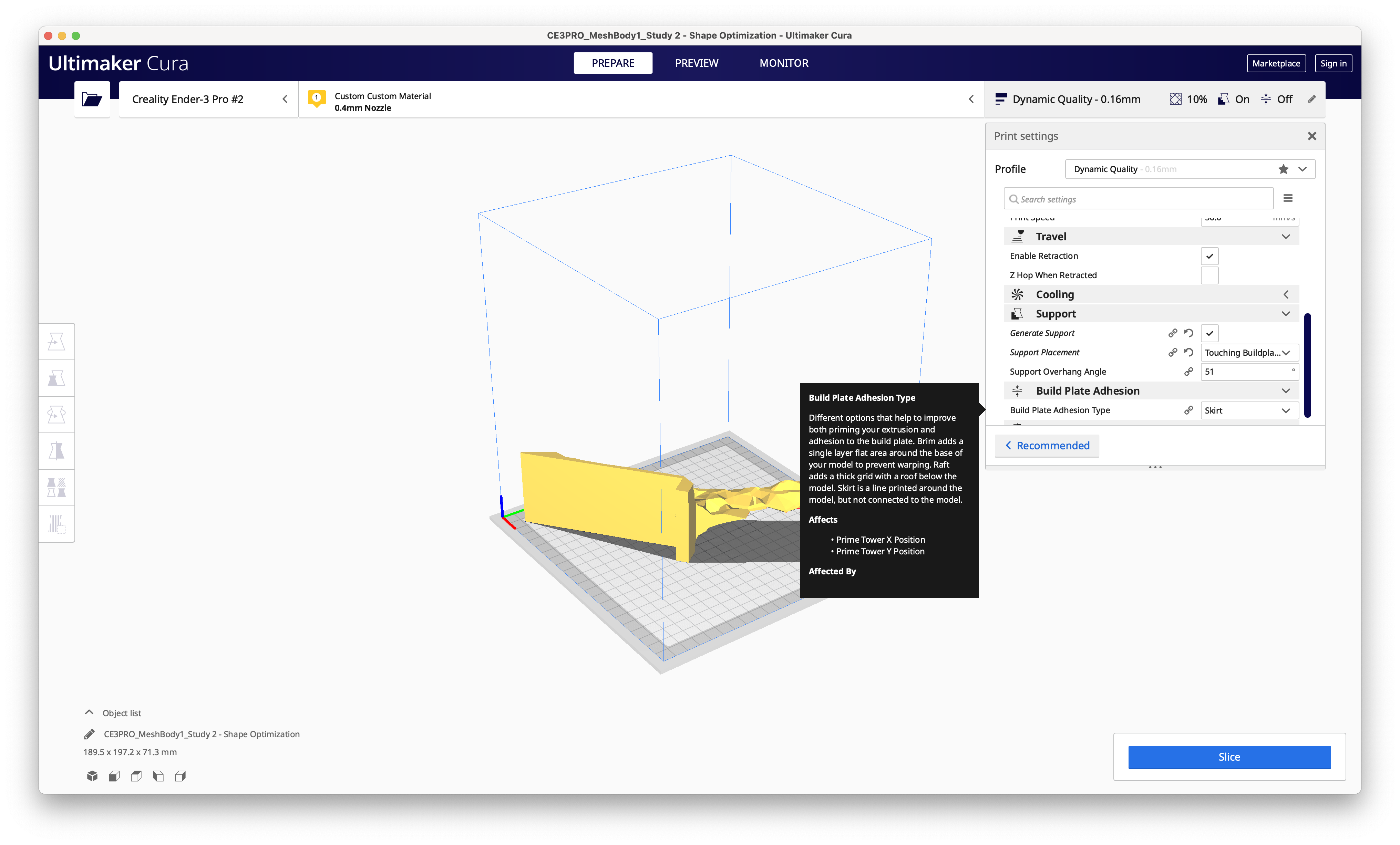Change Build Plate Adhesion Type to Brim
Viewport: 1400px width, 845px height.
pos(1248,410)
